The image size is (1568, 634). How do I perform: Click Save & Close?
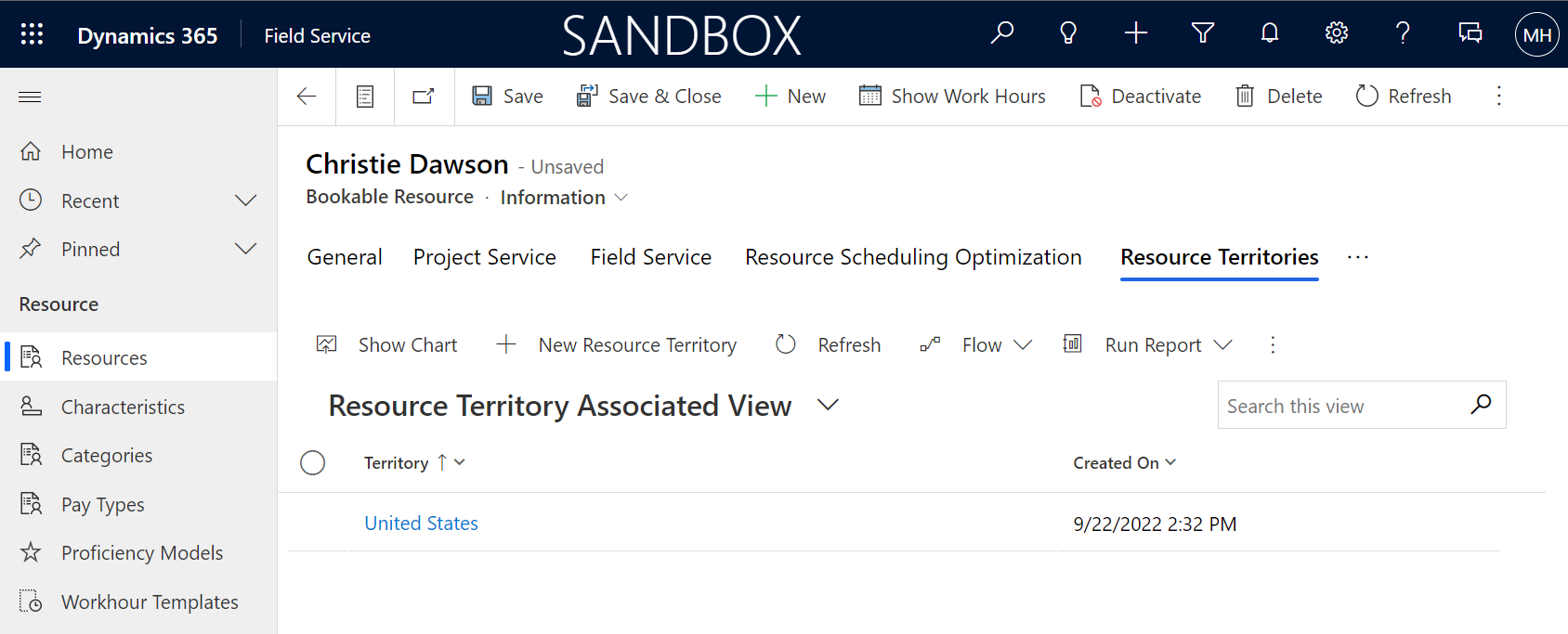point(648,96)
